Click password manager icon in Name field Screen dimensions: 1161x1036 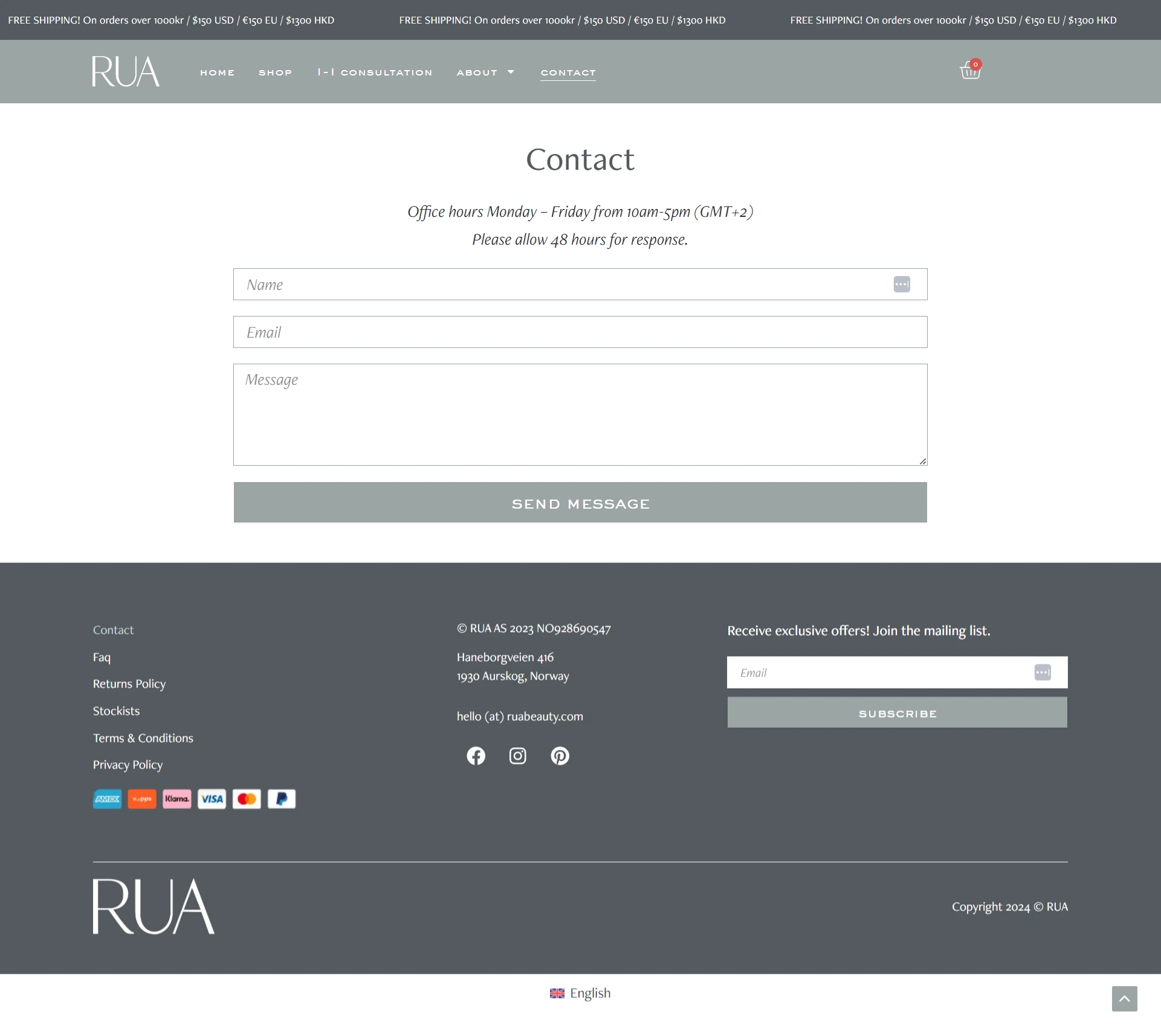[901, 284]
